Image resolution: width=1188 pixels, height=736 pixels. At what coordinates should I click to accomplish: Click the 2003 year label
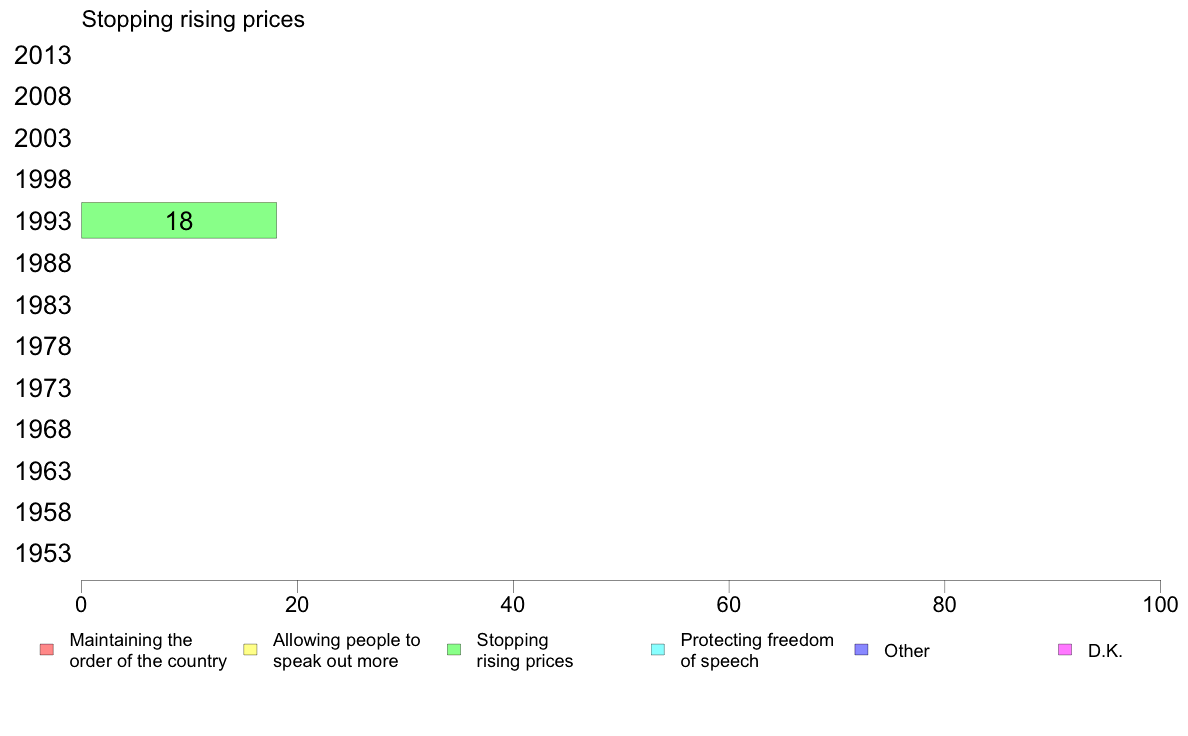(x=43, y=139)
